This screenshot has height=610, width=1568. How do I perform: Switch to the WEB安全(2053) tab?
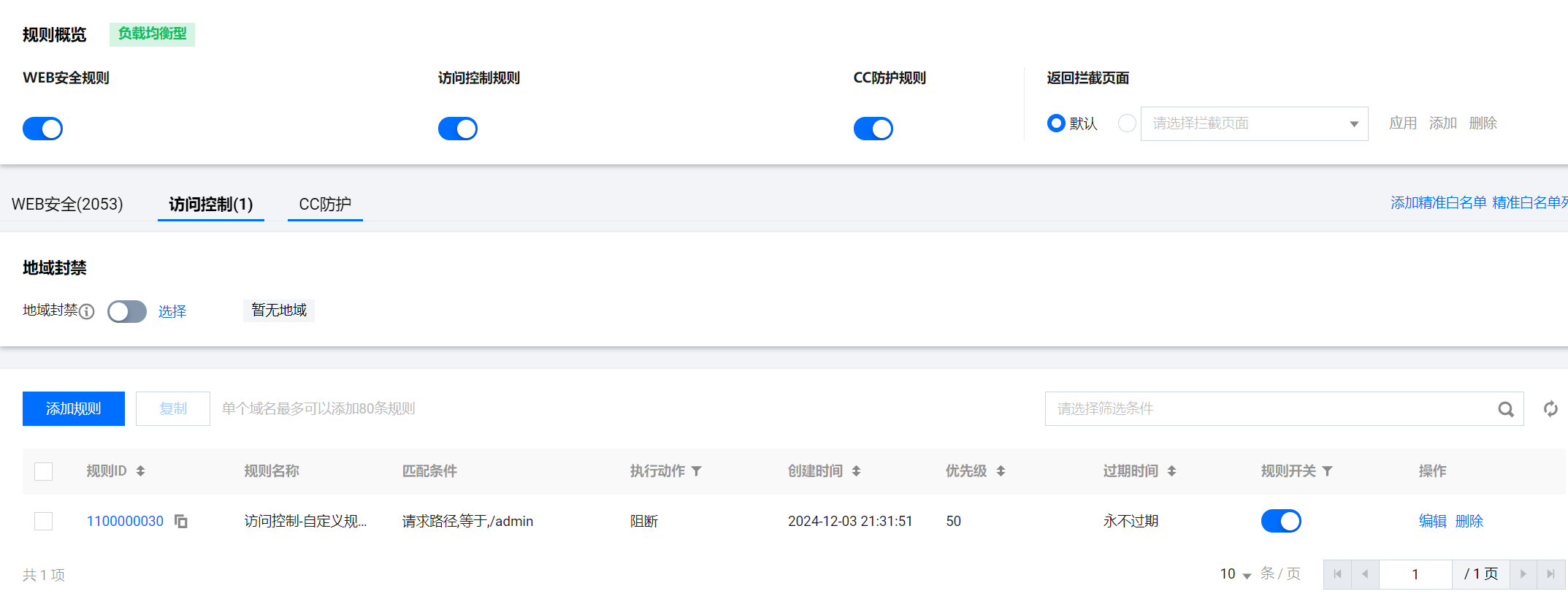click(67, 204)
